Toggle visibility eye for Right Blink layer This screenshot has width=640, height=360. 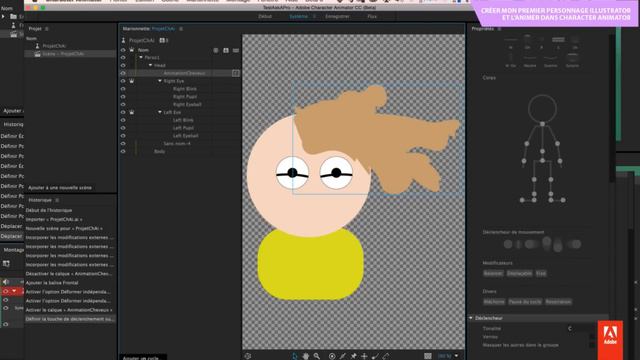click(x=123, y=89)
